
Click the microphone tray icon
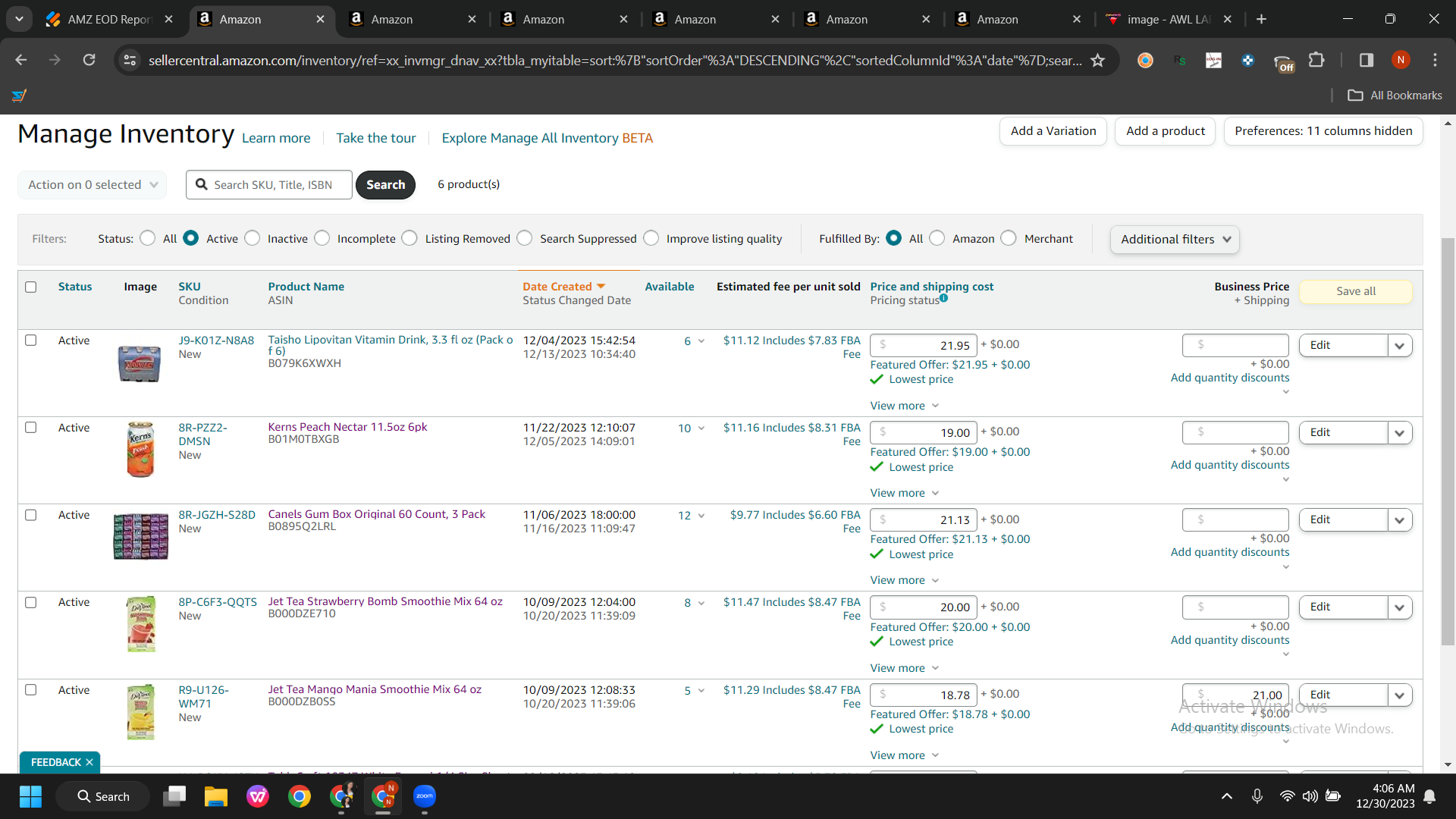coord(1257,796)
